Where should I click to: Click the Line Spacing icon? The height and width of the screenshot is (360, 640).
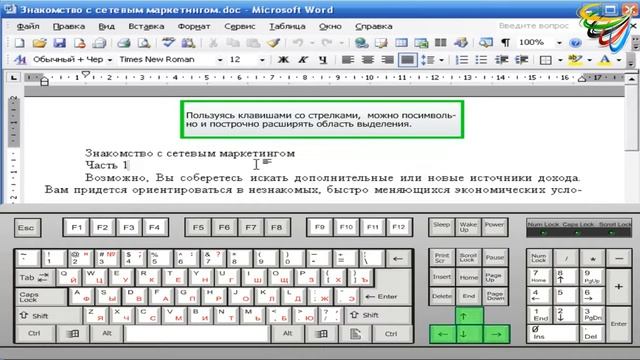click(427, 60)
